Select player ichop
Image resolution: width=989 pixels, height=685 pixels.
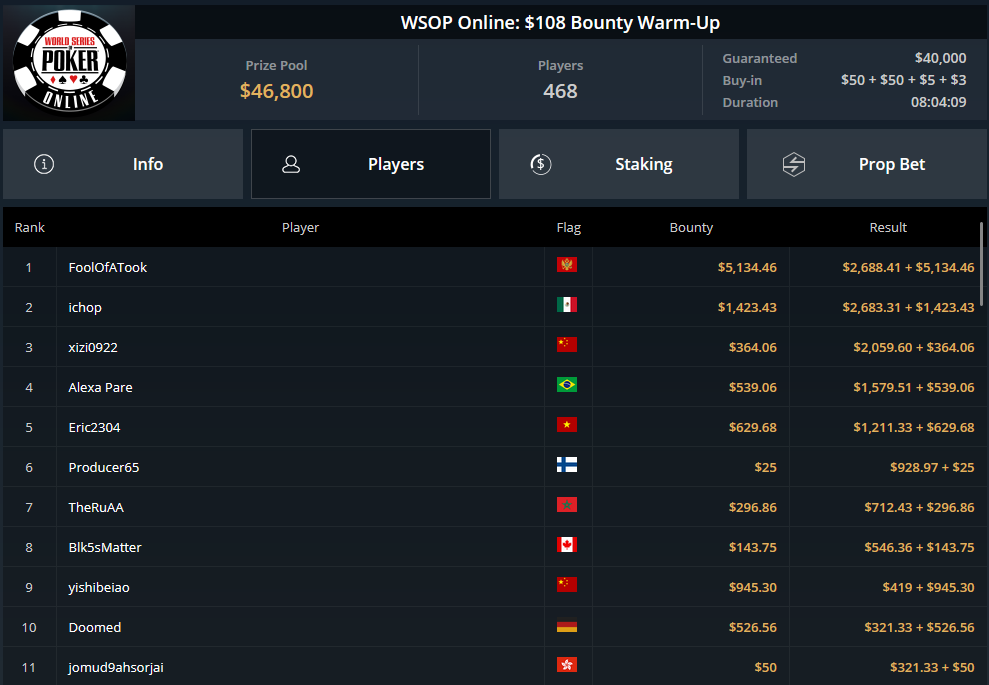point(85,308)
